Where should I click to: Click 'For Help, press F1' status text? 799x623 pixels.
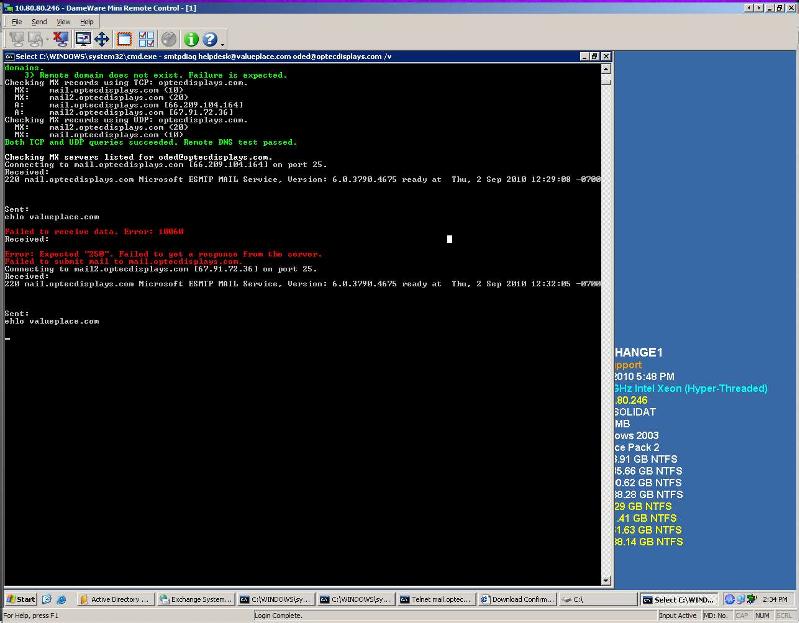tap(31, 615)
